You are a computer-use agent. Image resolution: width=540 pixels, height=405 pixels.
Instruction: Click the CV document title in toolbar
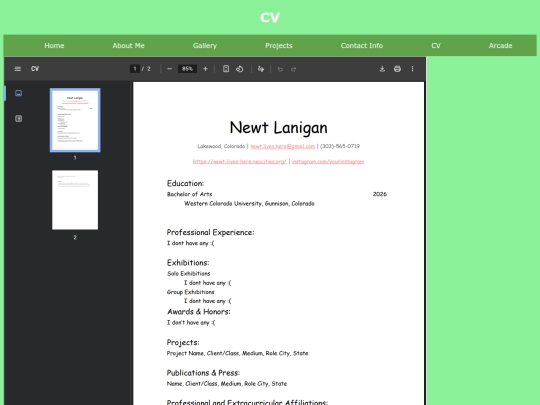pyautogui.click(x=35, y=69)
